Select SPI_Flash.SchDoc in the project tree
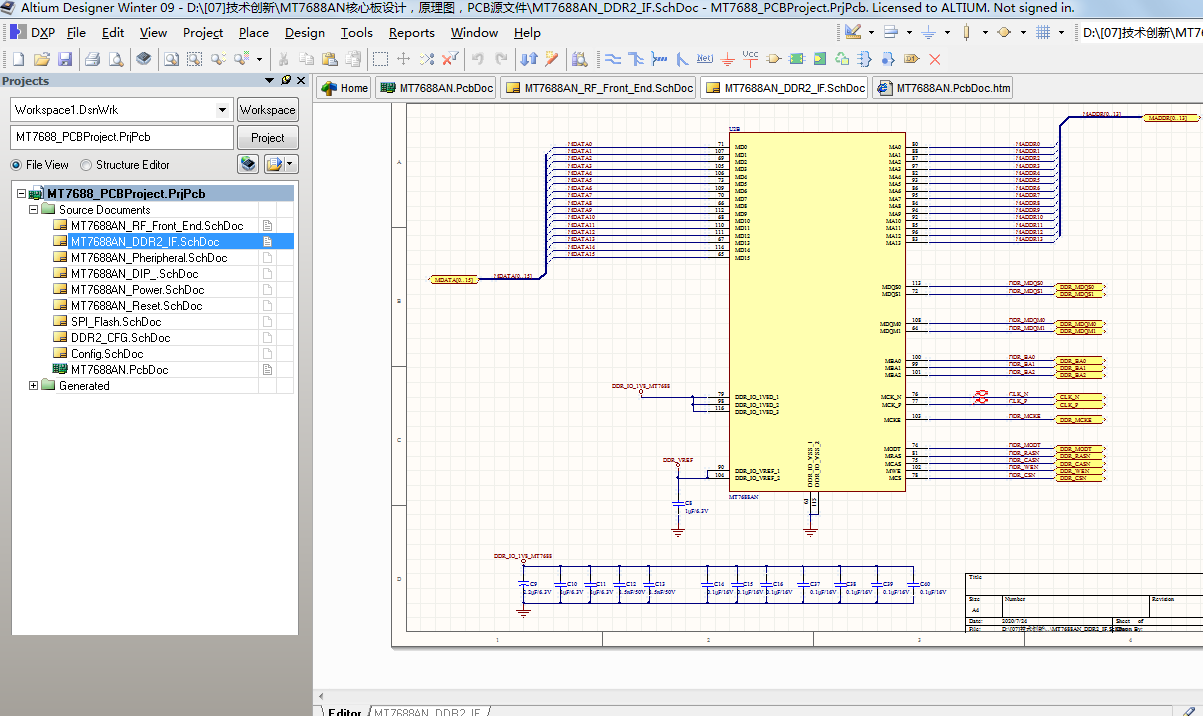The image size is (1203, 716). (x=116, y=322)
